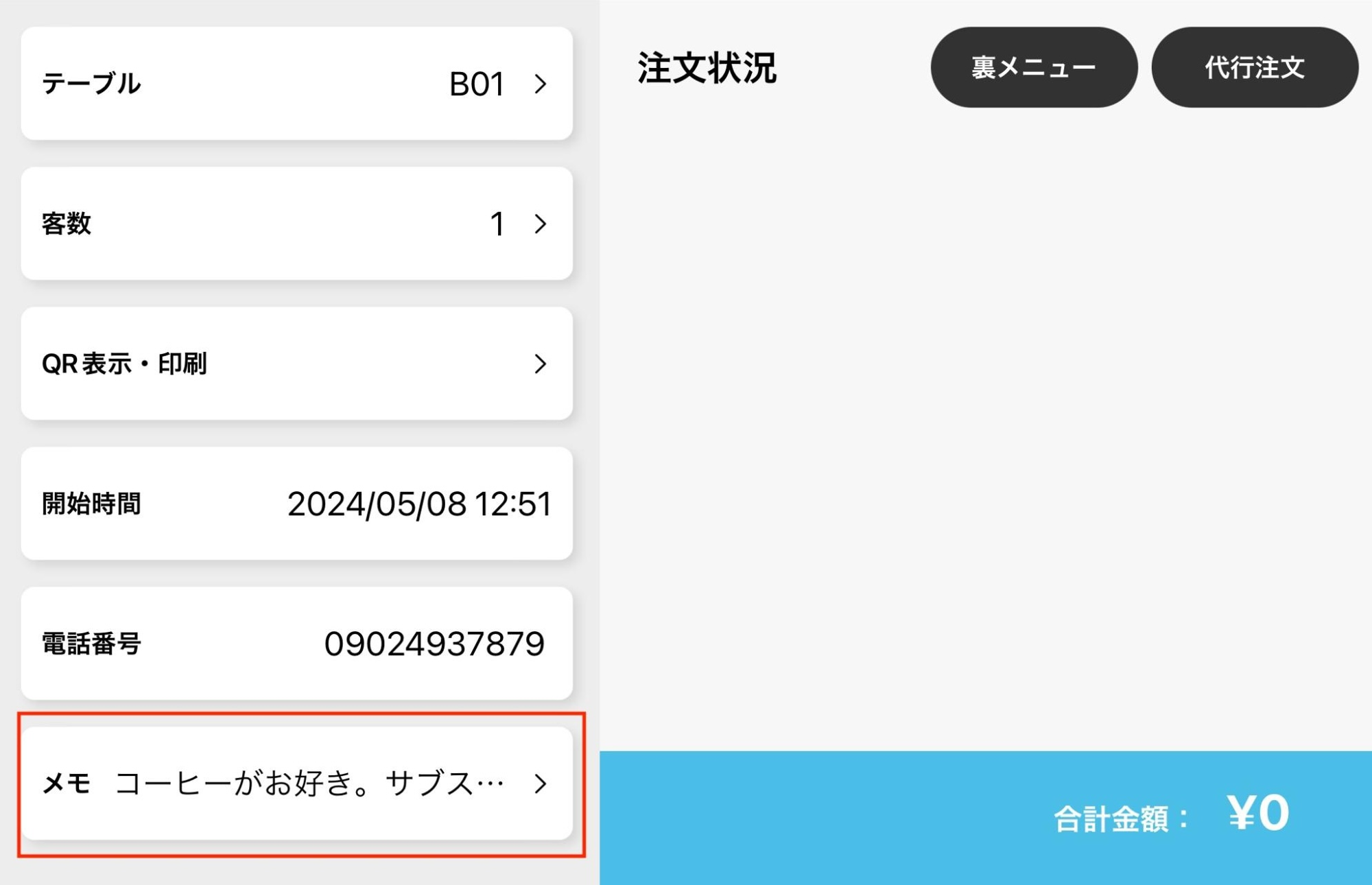This screenshot has width=1372, height=885.
Task: Open the QR表示・印刷 label
Action: [x=124, y=364]
